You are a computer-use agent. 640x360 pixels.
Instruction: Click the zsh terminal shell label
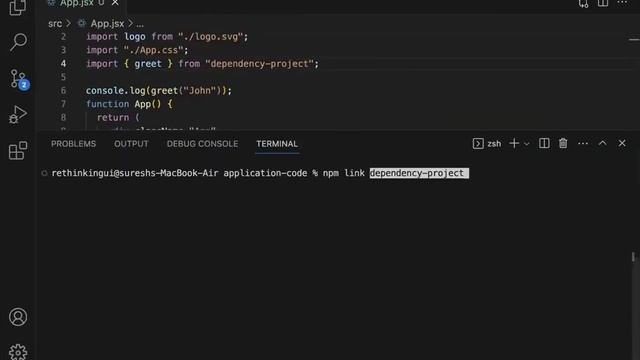click(487, 144)
